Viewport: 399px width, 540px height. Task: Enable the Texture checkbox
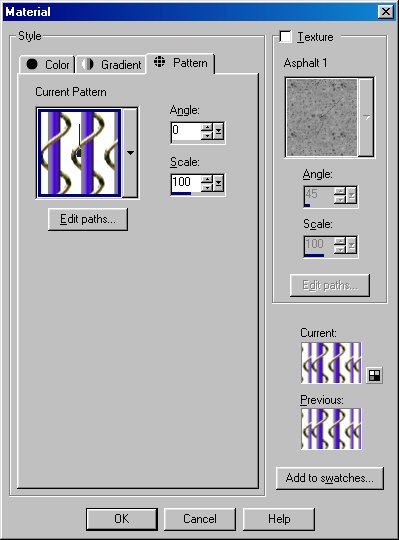click(285, 37)
